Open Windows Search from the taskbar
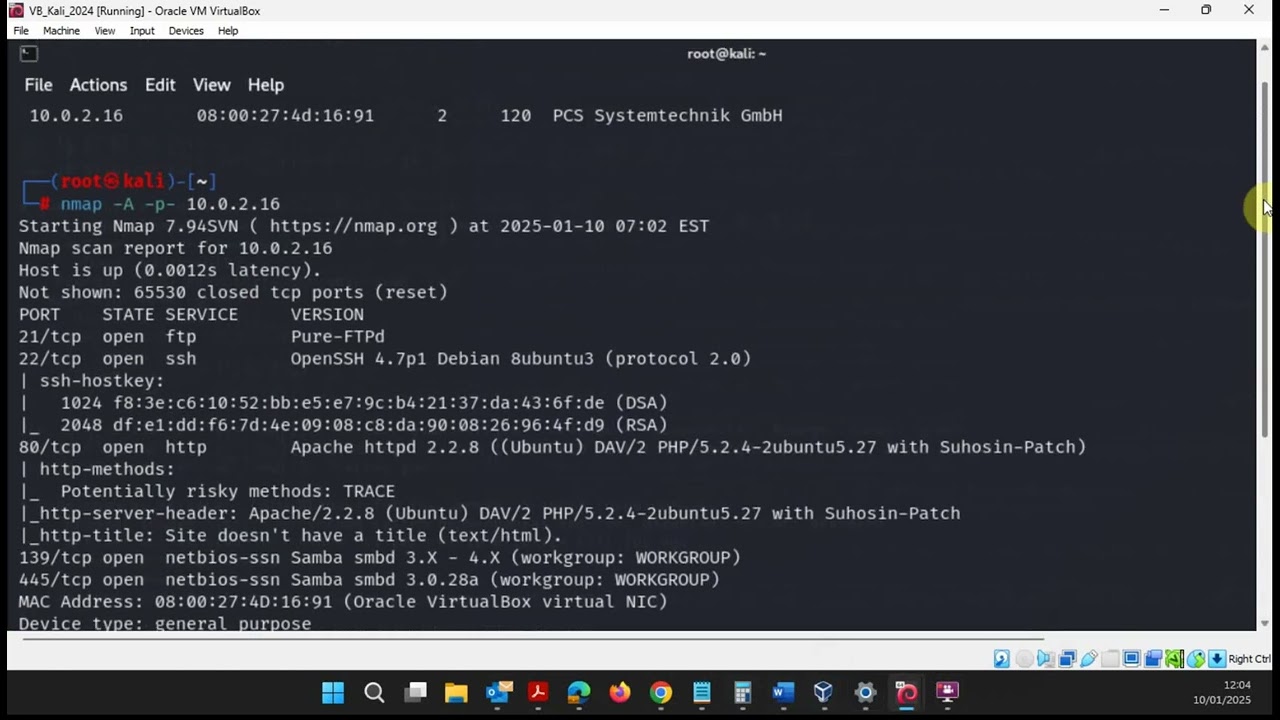The width and height of the screenshot is (1280, 720). [374, 692]
